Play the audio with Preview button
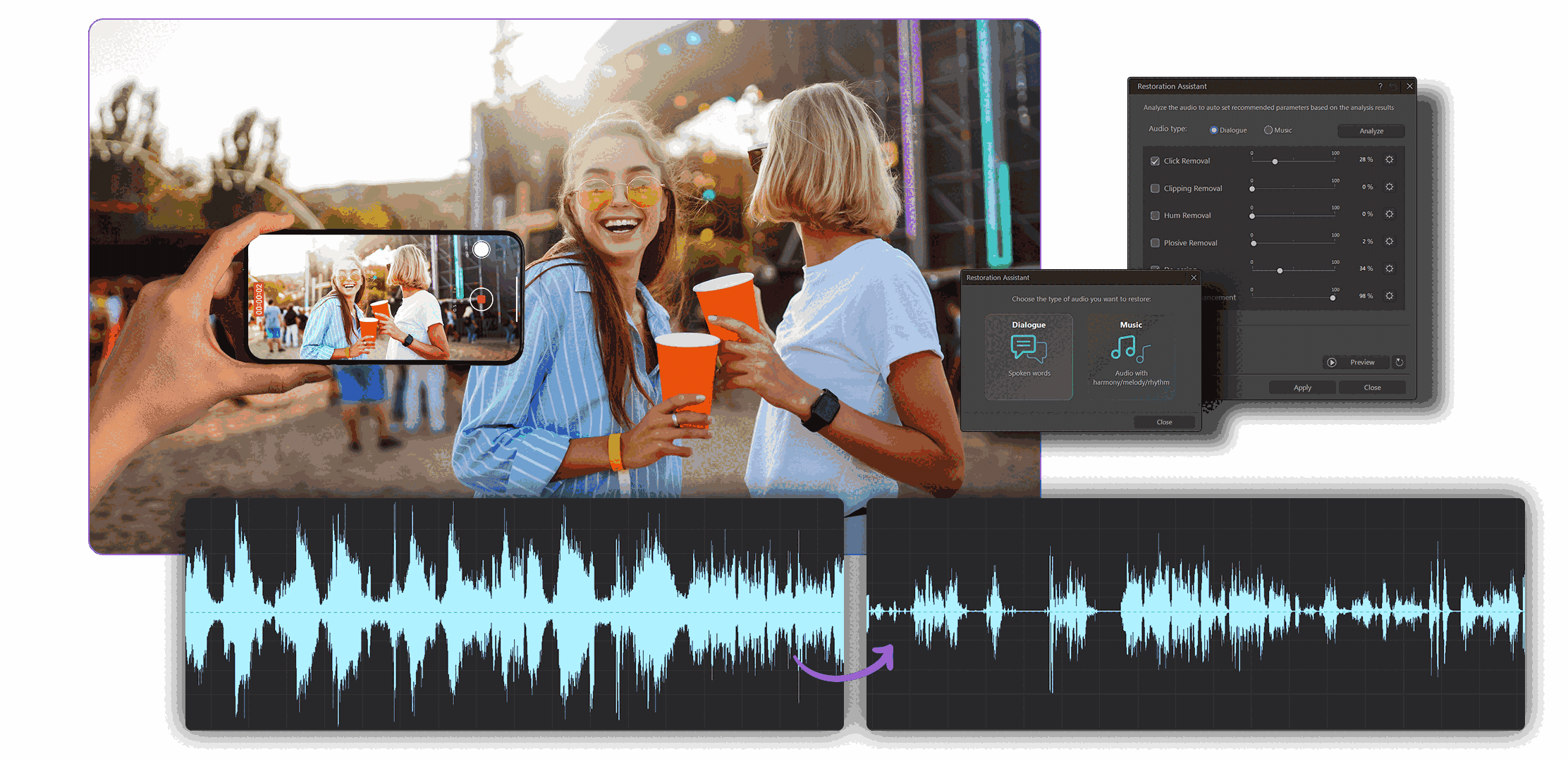This screenshot has height=761, width=1568. coord(1355,362)
